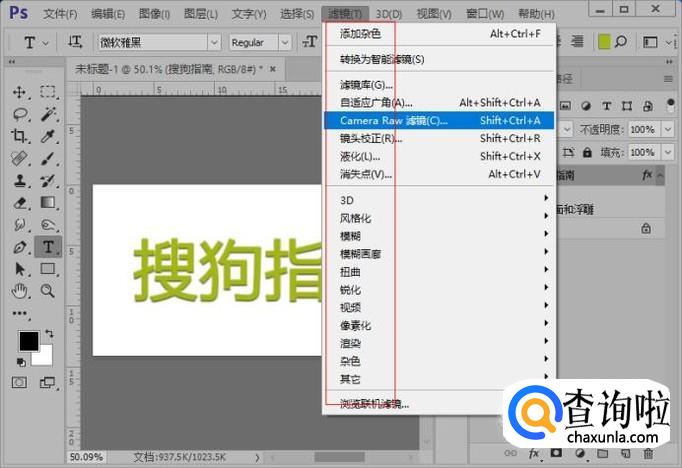
Task: Filter layers by adjustment layers icon
Action: (x=586, y=106)
